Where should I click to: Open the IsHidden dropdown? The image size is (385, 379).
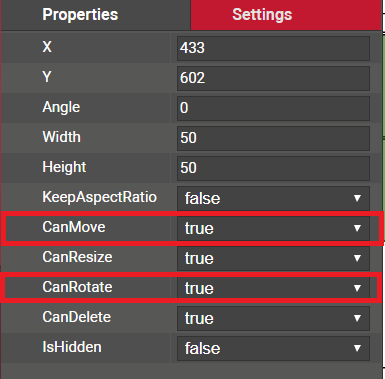point(273,348)
